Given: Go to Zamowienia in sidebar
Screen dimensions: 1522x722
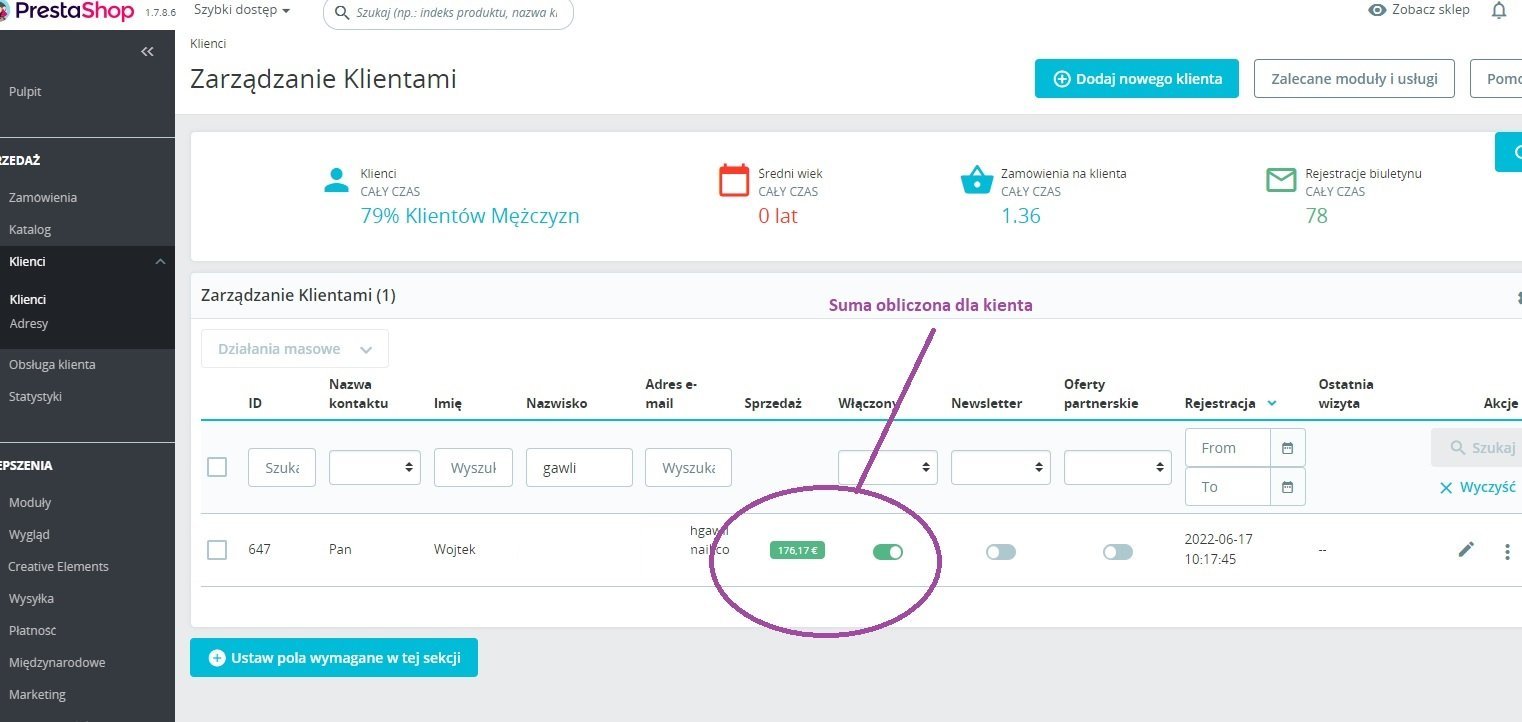Looking at the screenshot, I should 43,198.
